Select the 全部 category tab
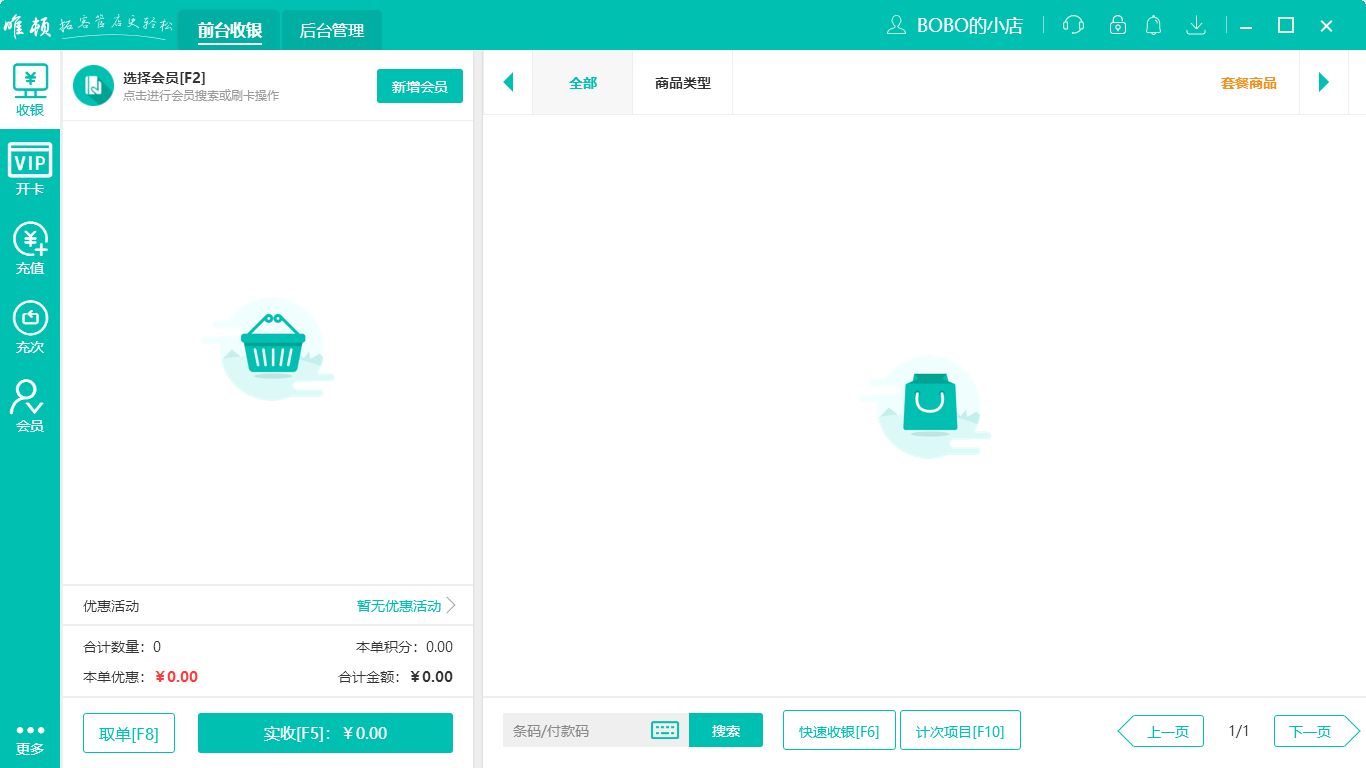1366x768 pixels. [583, 83]
